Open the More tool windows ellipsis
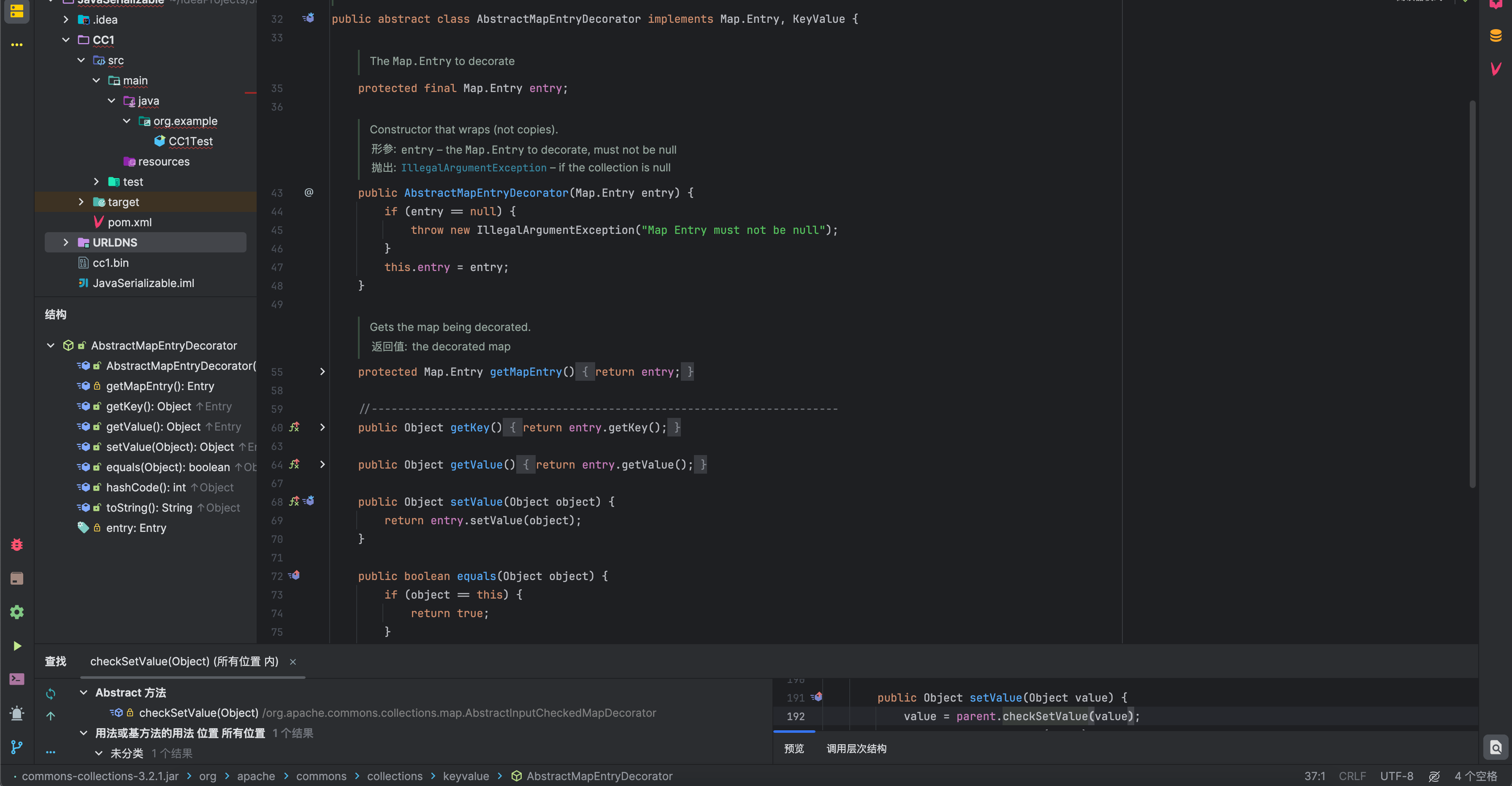The height and width of the screenshot is (786, 1512). 16,45
